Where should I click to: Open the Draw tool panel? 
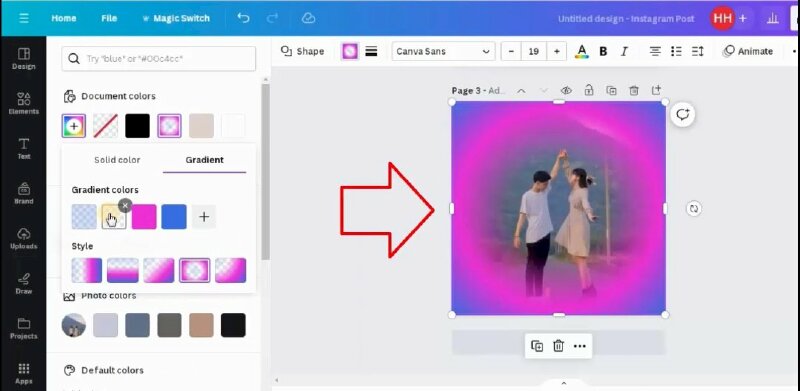[23, 283]
